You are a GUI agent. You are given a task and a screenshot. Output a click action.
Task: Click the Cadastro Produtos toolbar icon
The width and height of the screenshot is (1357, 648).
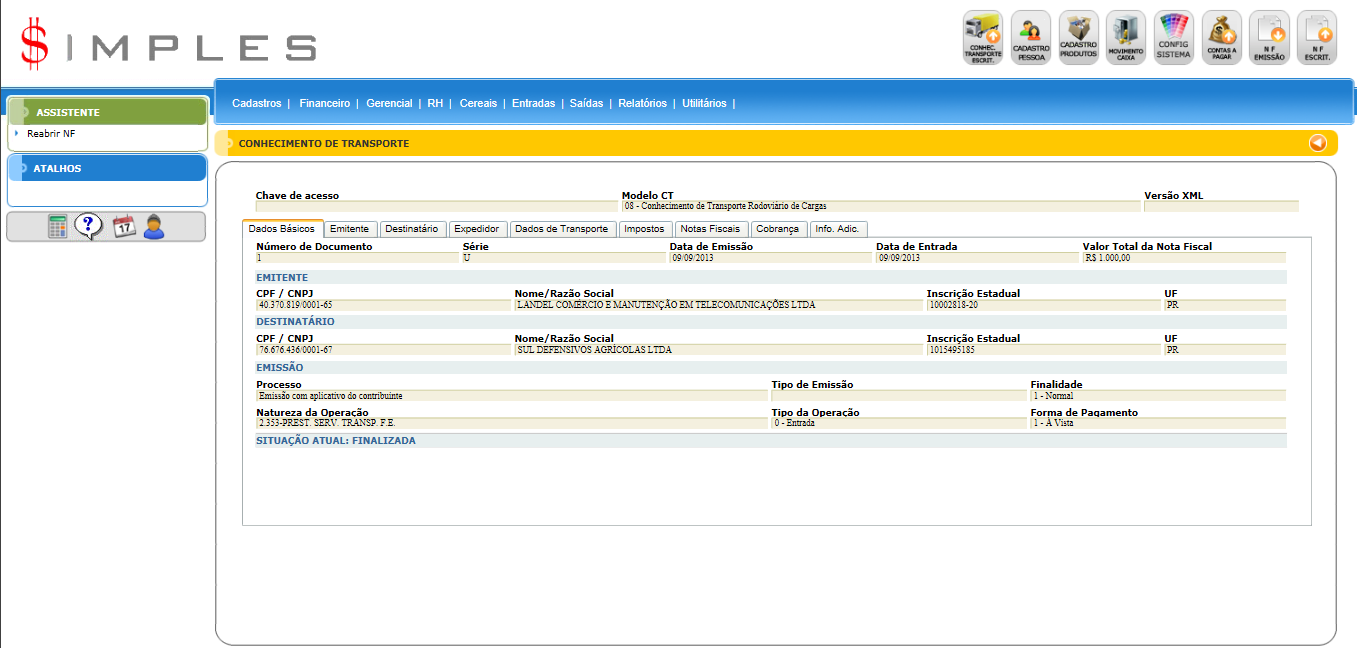1078,38
